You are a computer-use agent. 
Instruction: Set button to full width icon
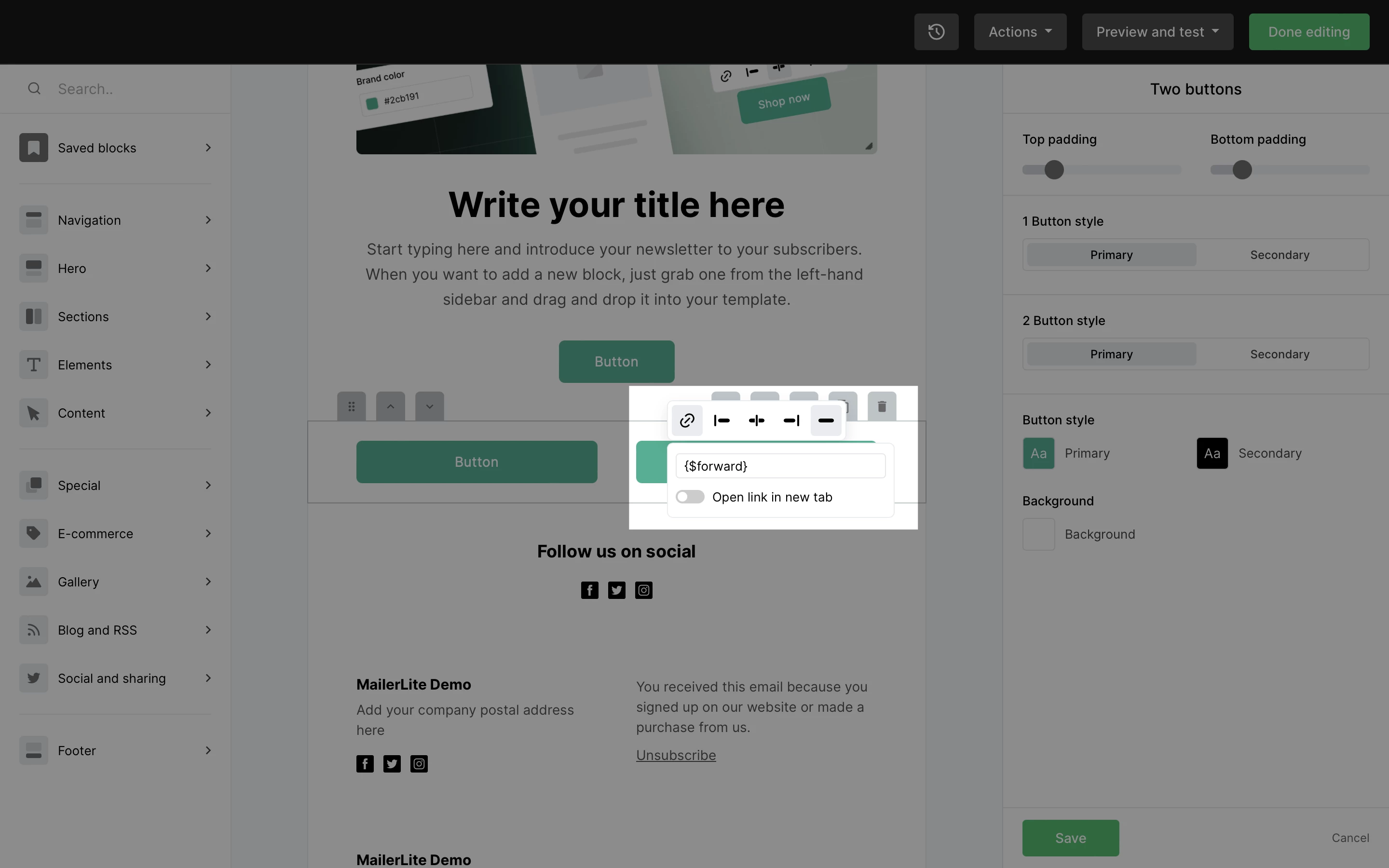826,421
